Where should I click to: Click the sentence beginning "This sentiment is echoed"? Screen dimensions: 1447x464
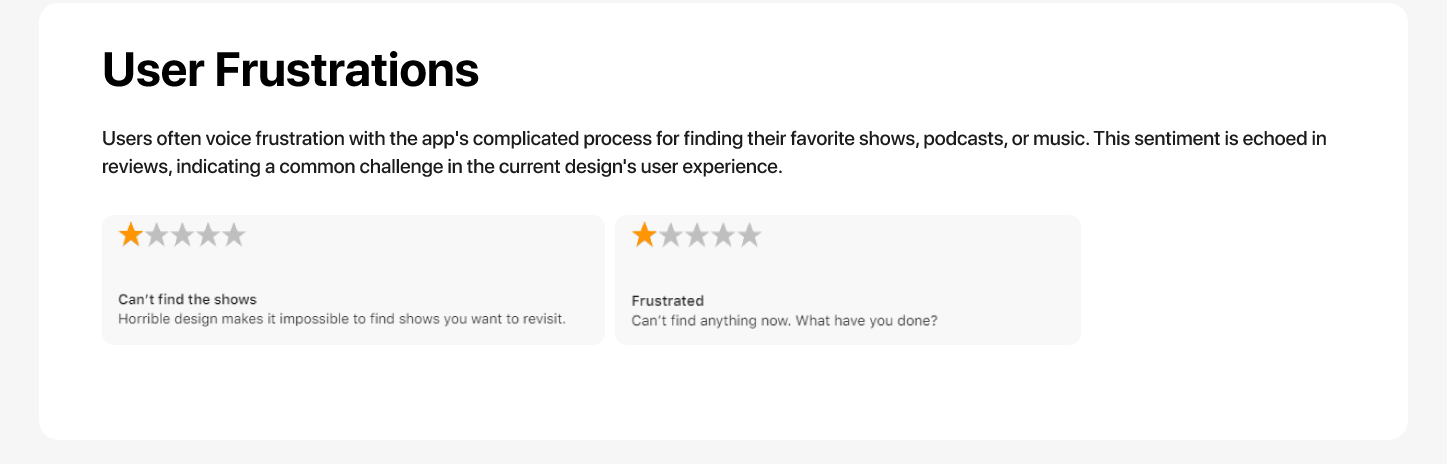1210,139
